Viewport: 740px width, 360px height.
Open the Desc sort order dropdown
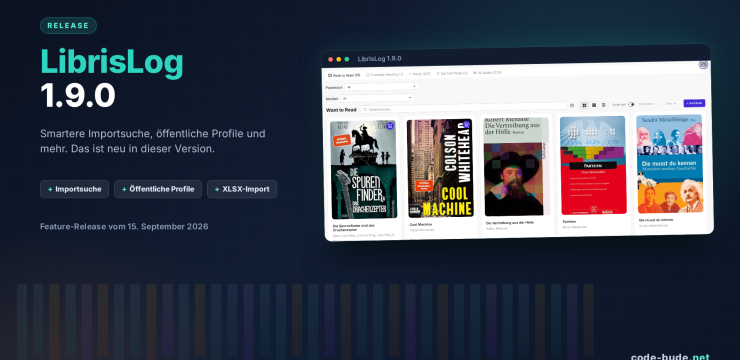pos(671,103)
